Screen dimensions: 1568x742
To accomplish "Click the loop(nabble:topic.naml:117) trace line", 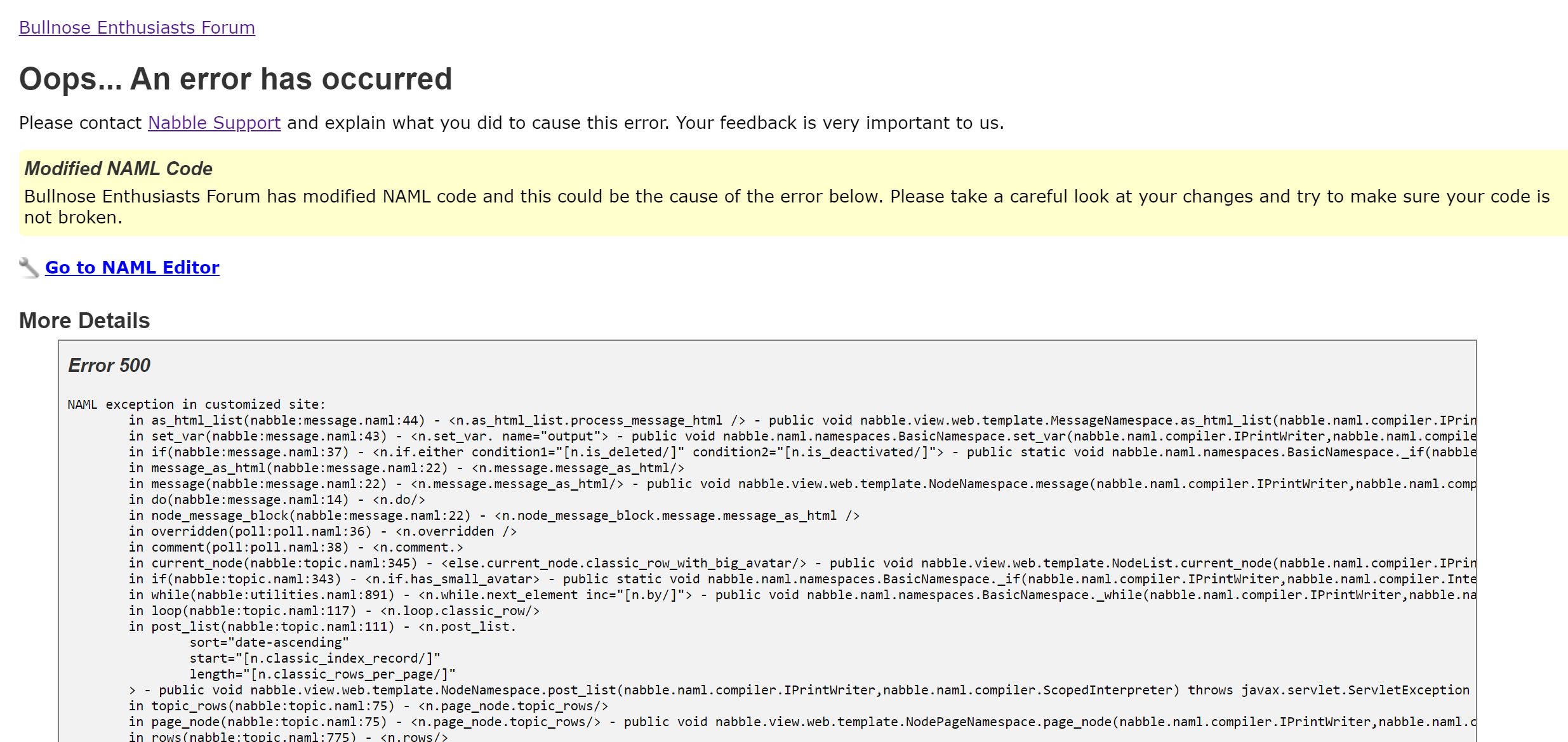I will [334, 611].
